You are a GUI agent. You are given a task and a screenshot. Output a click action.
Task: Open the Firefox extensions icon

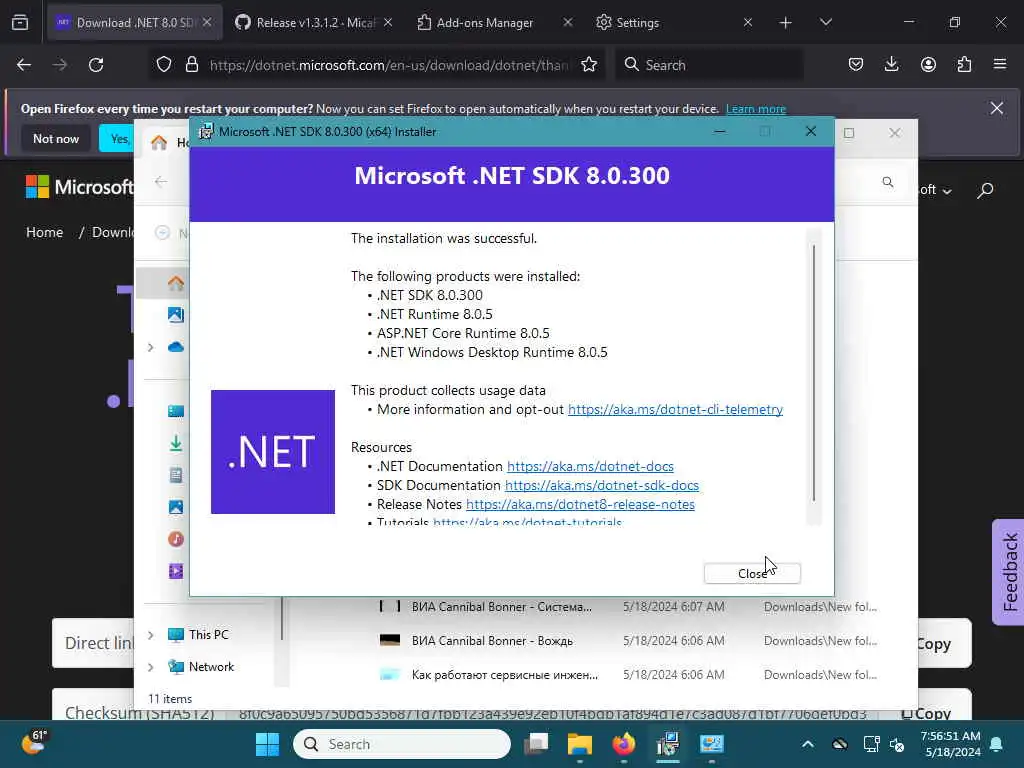(964, 65)
